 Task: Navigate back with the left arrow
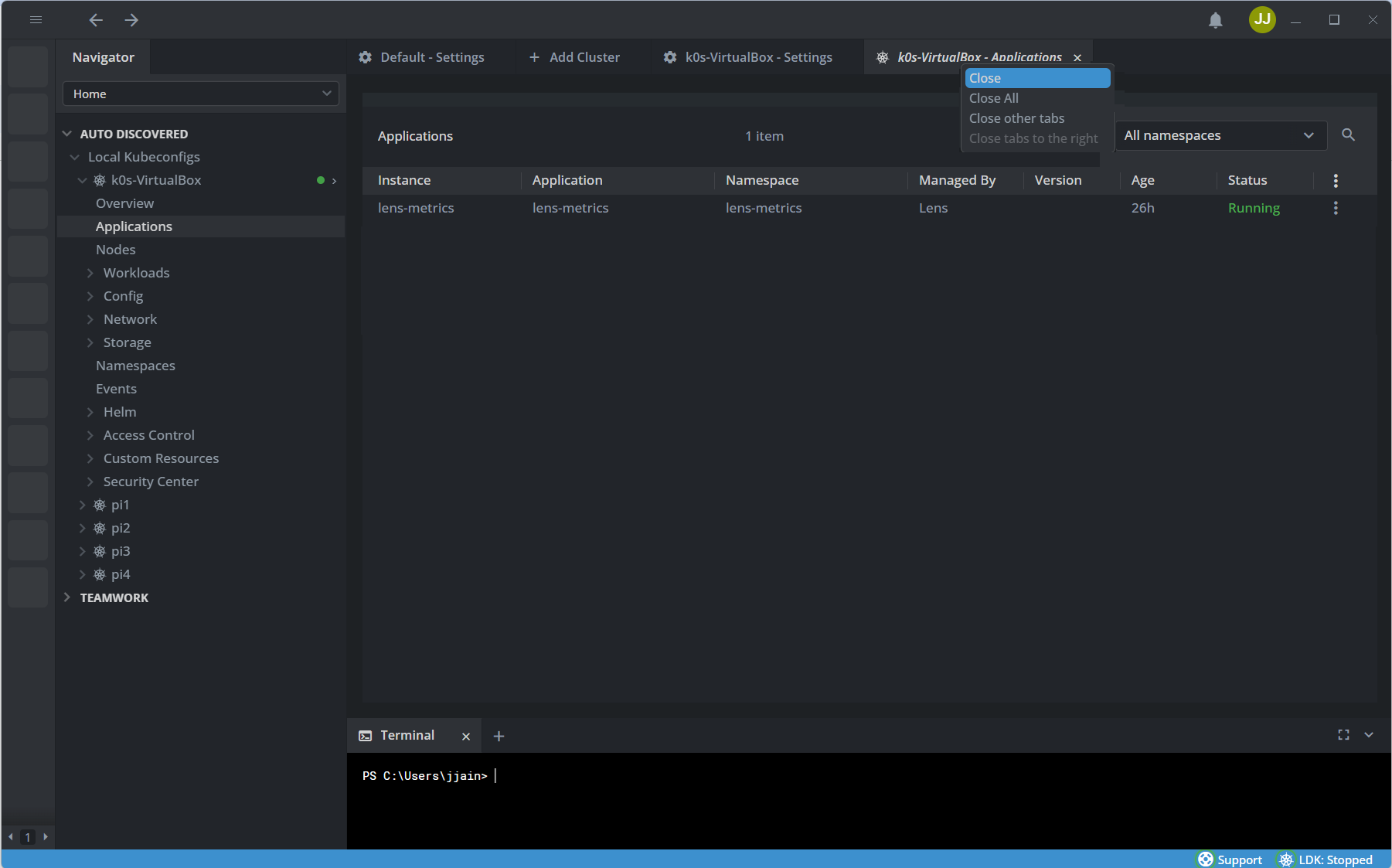(96, 20)
